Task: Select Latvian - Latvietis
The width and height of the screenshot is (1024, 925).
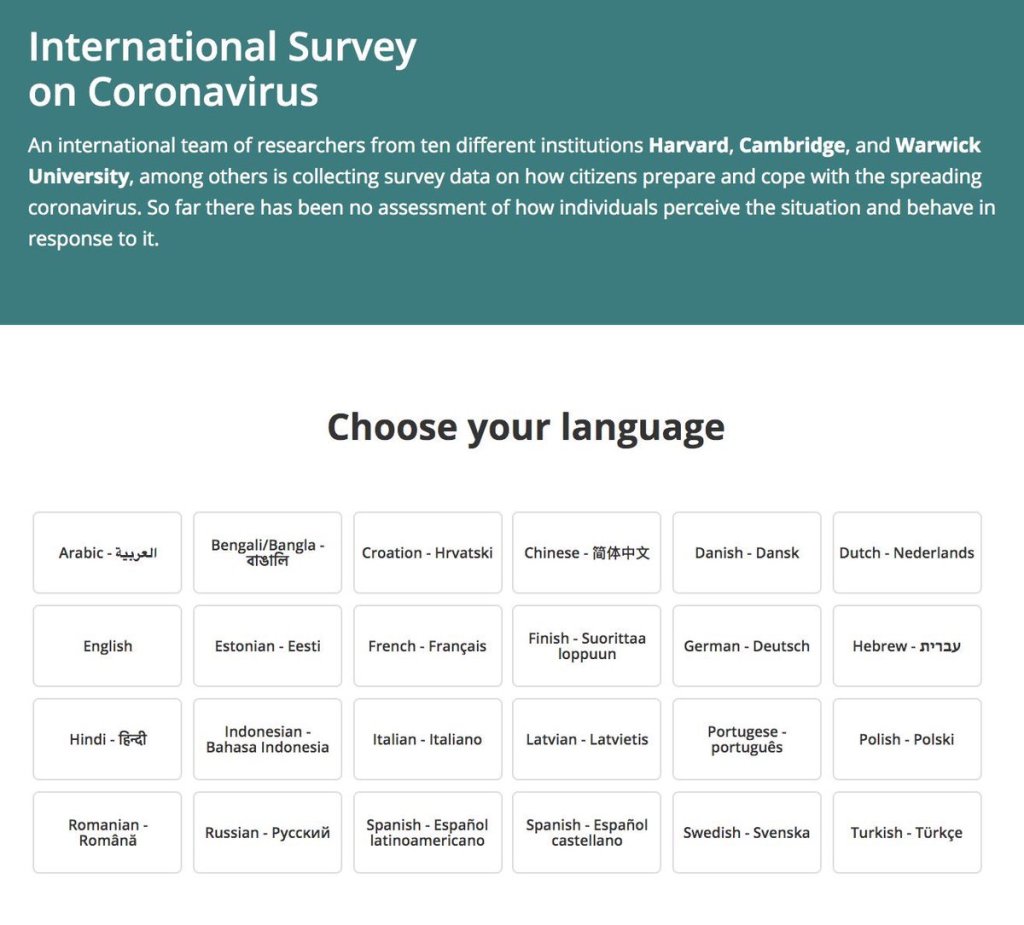Action: point(587,739)
